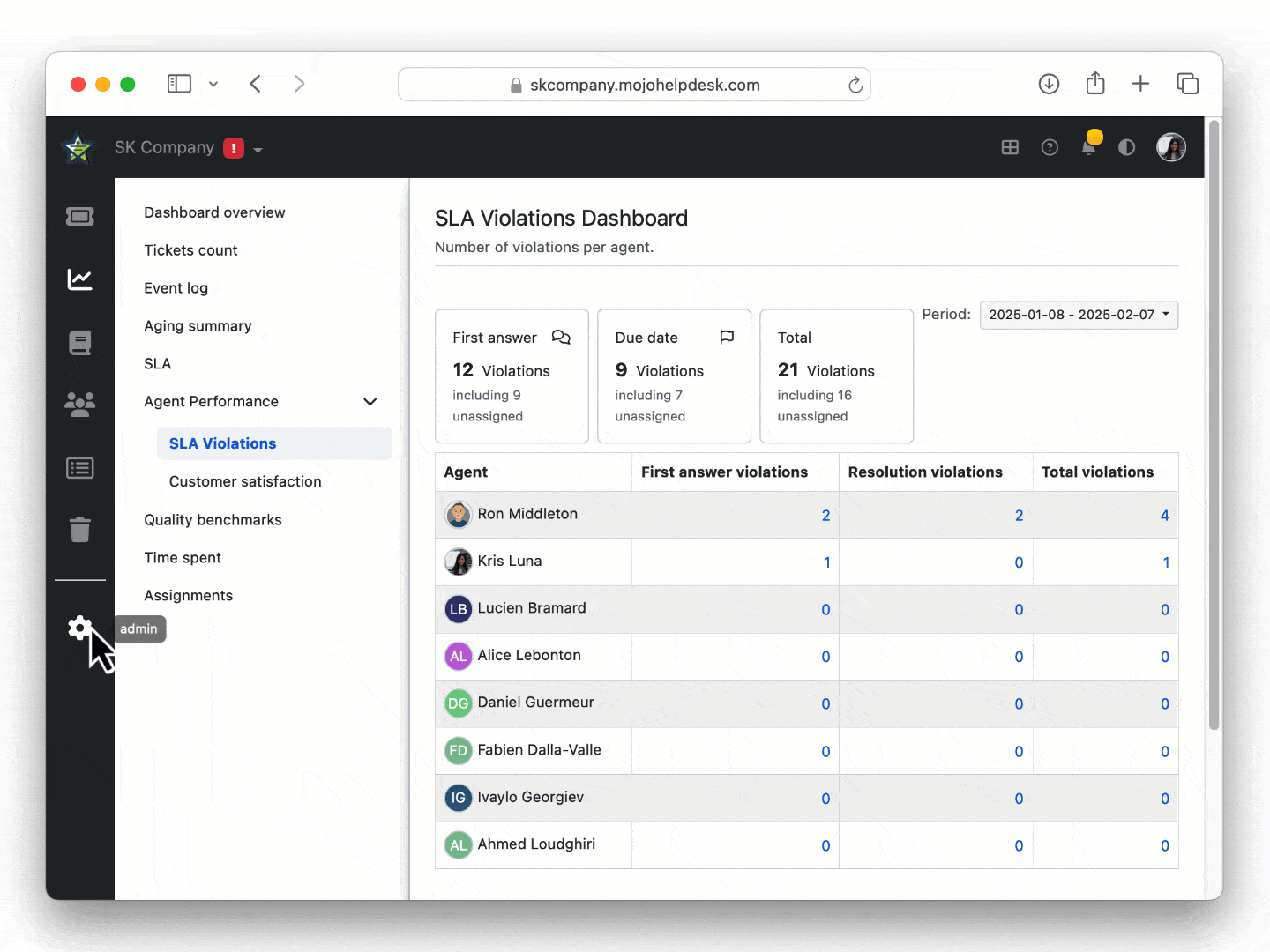Open the notifications bell icon

pyautogui.click(x=1088, y=148)
